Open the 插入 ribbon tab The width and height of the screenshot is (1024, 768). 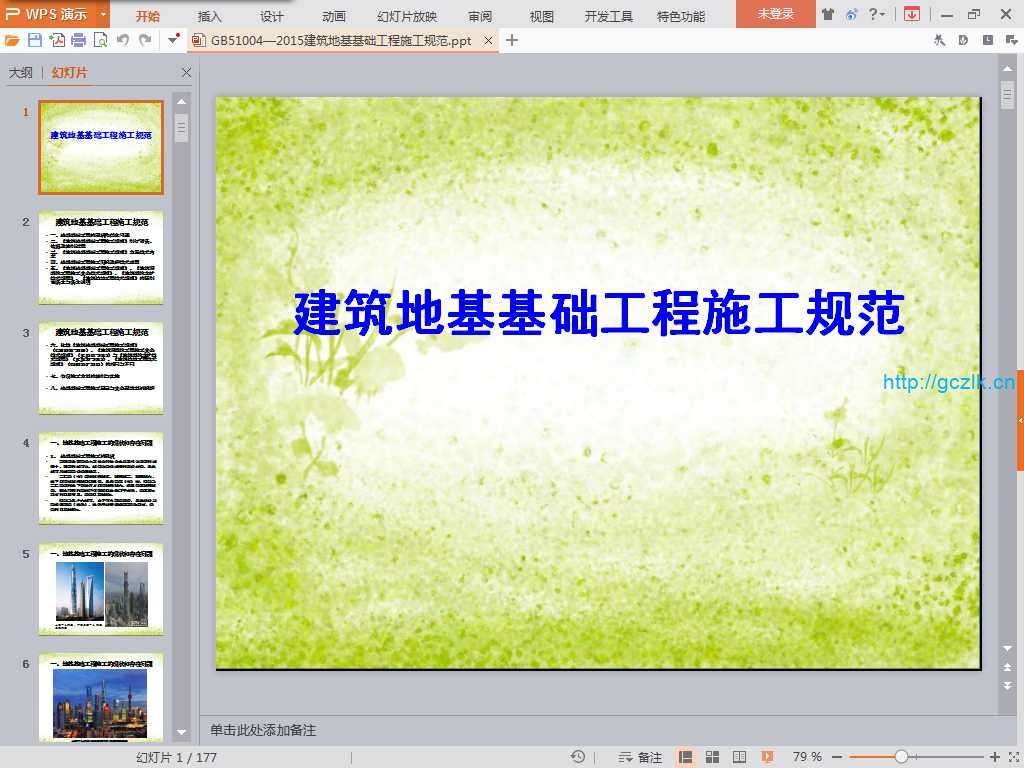[210, 16]
